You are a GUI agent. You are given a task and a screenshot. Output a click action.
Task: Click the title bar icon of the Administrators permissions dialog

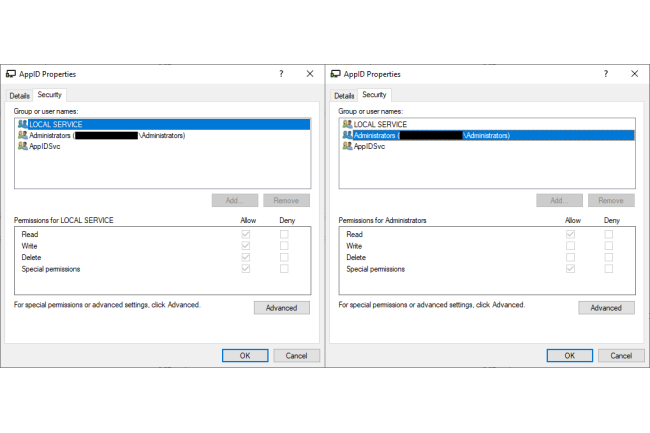pyautogui.click(x=335, y=74)
